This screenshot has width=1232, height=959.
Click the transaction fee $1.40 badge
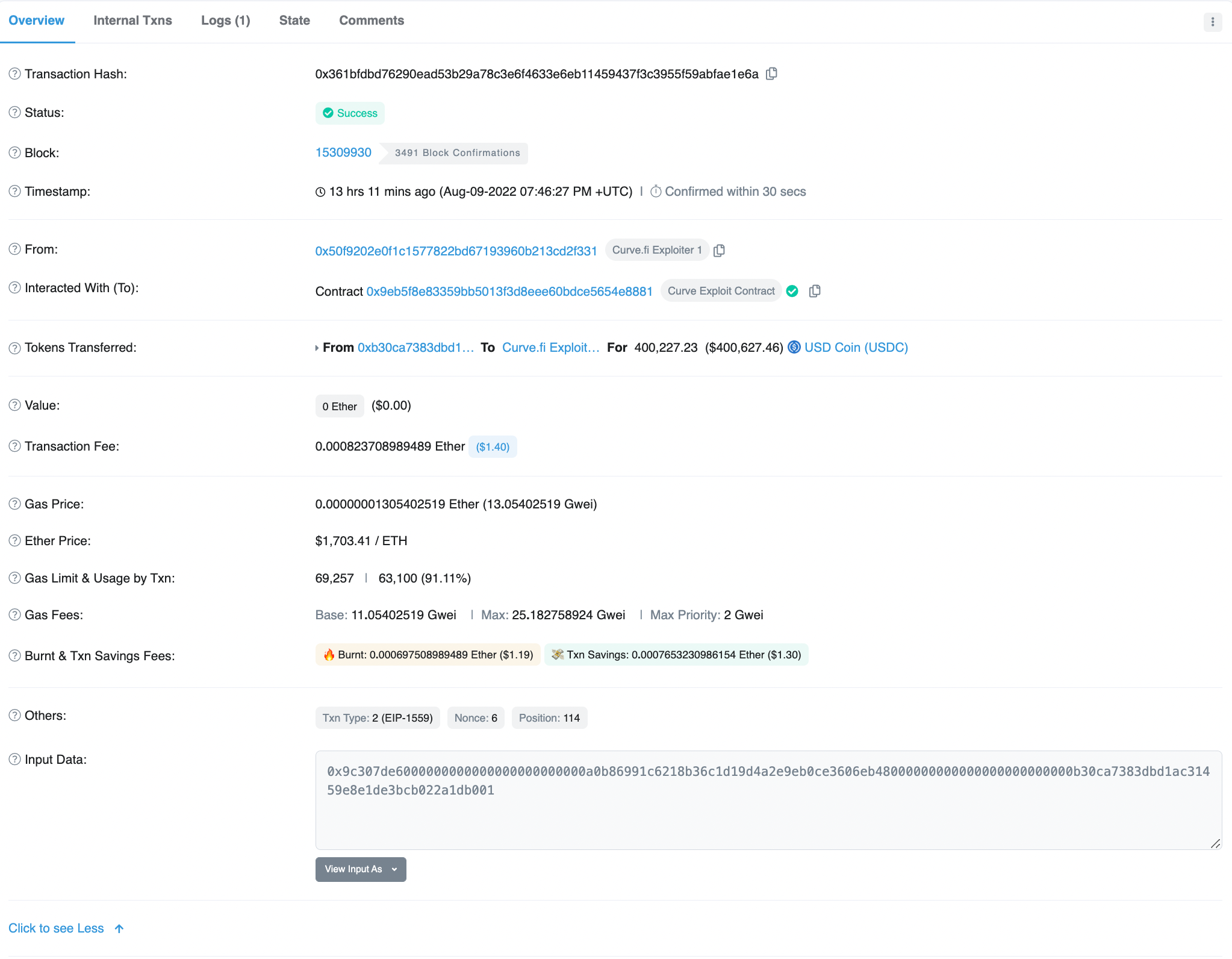click(x=493, y=447)
